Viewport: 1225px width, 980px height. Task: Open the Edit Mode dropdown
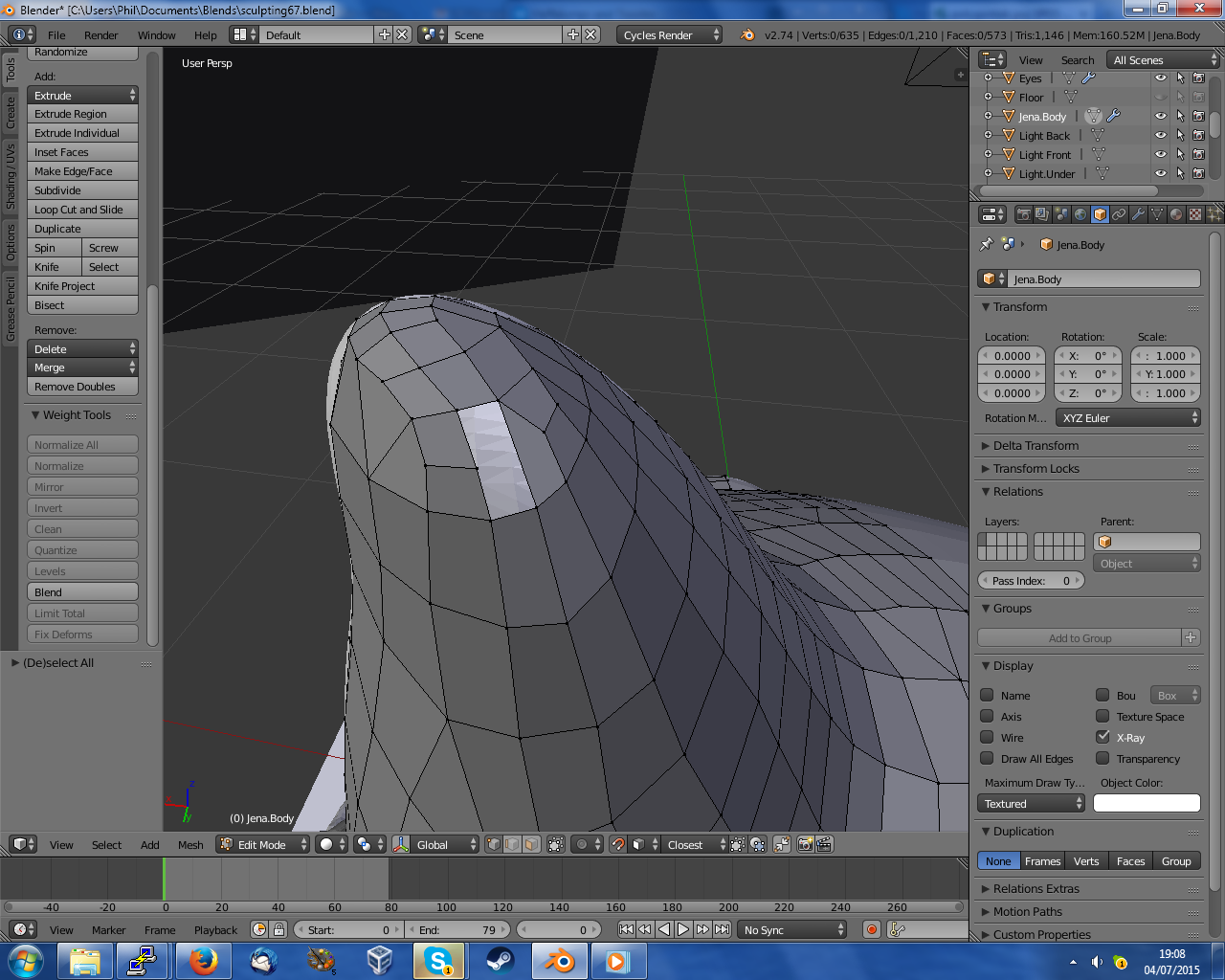263,844
